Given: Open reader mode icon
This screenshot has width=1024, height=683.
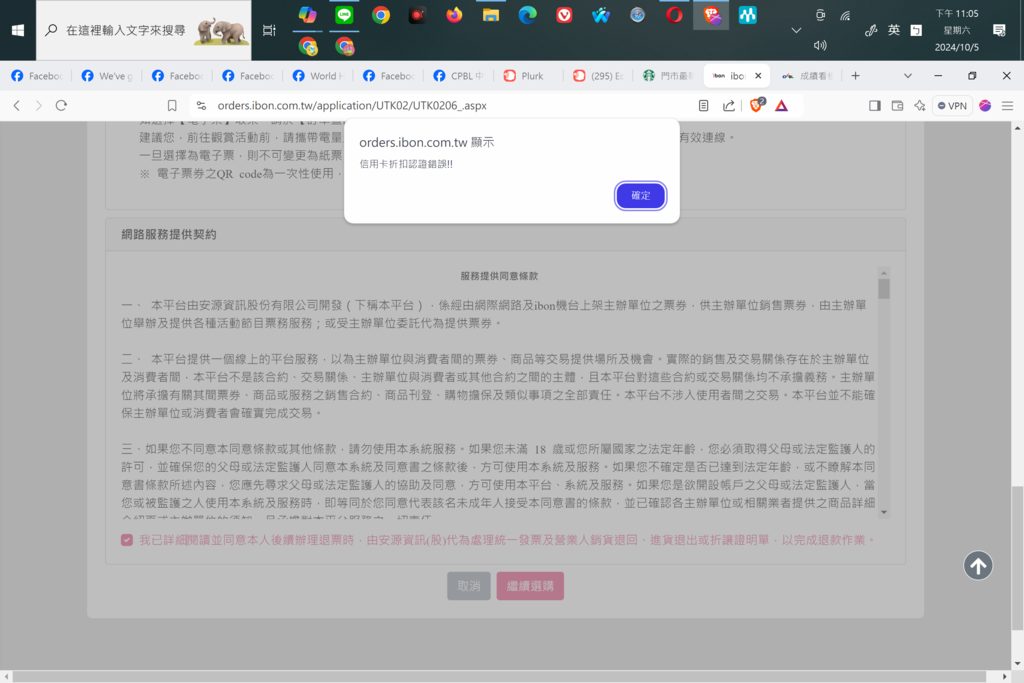Looking at the screenshot, I should point(703,105).
